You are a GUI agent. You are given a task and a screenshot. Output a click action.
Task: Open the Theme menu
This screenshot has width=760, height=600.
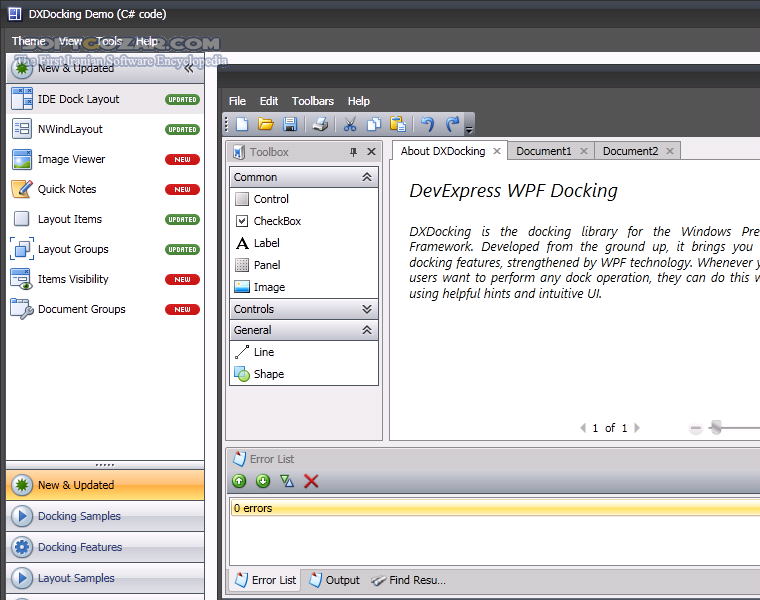(29, 41)
